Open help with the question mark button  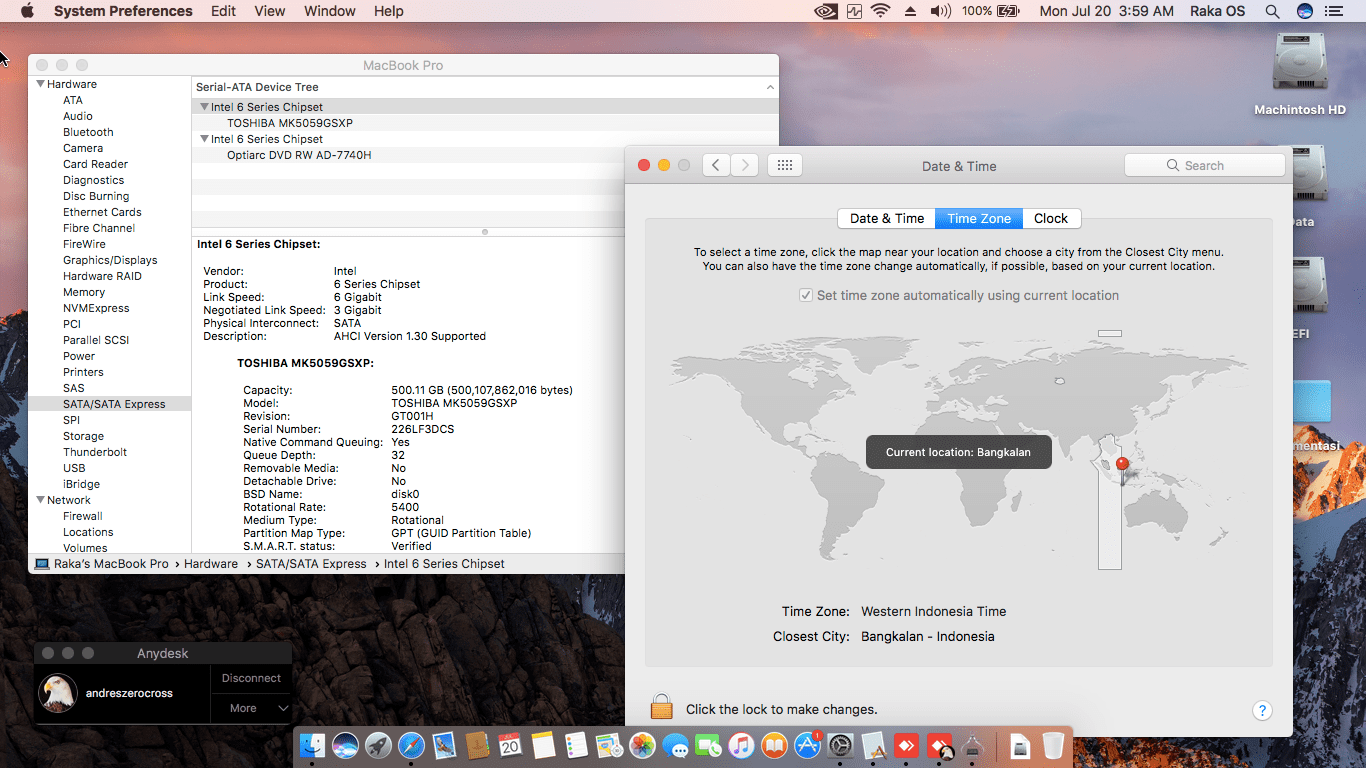click(x=1262, y=710)
